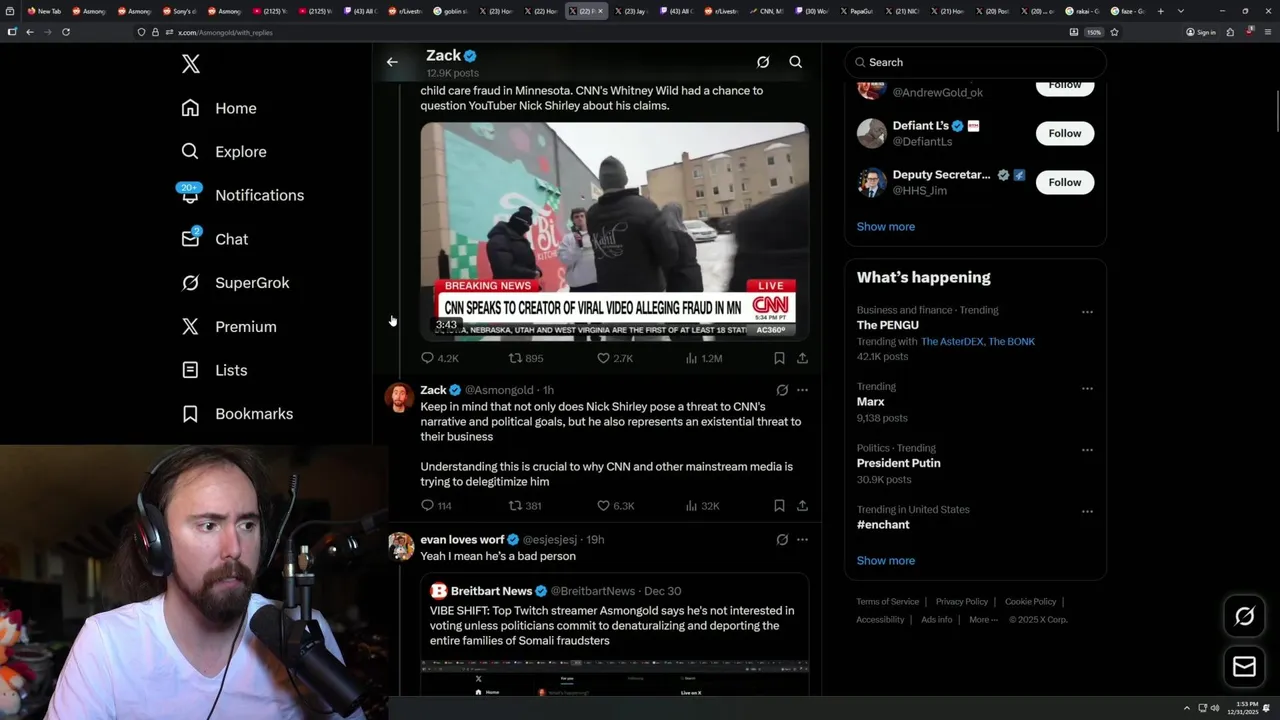This screenshot has width=1280, height=720.
Task: Share Zack's Nick Shirley post
Action: tap(802, 506)
